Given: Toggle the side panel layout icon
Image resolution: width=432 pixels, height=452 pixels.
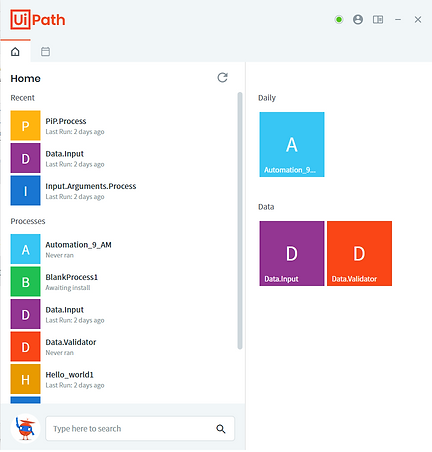Looking at the screenshot, I should point(378,20).
